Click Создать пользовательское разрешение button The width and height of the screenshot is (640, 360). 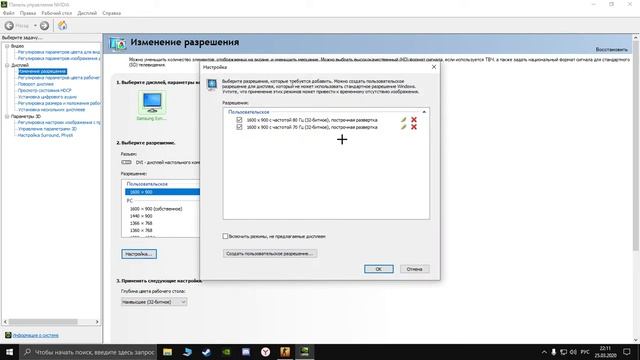pyautogui.click(x=270, y=253)
